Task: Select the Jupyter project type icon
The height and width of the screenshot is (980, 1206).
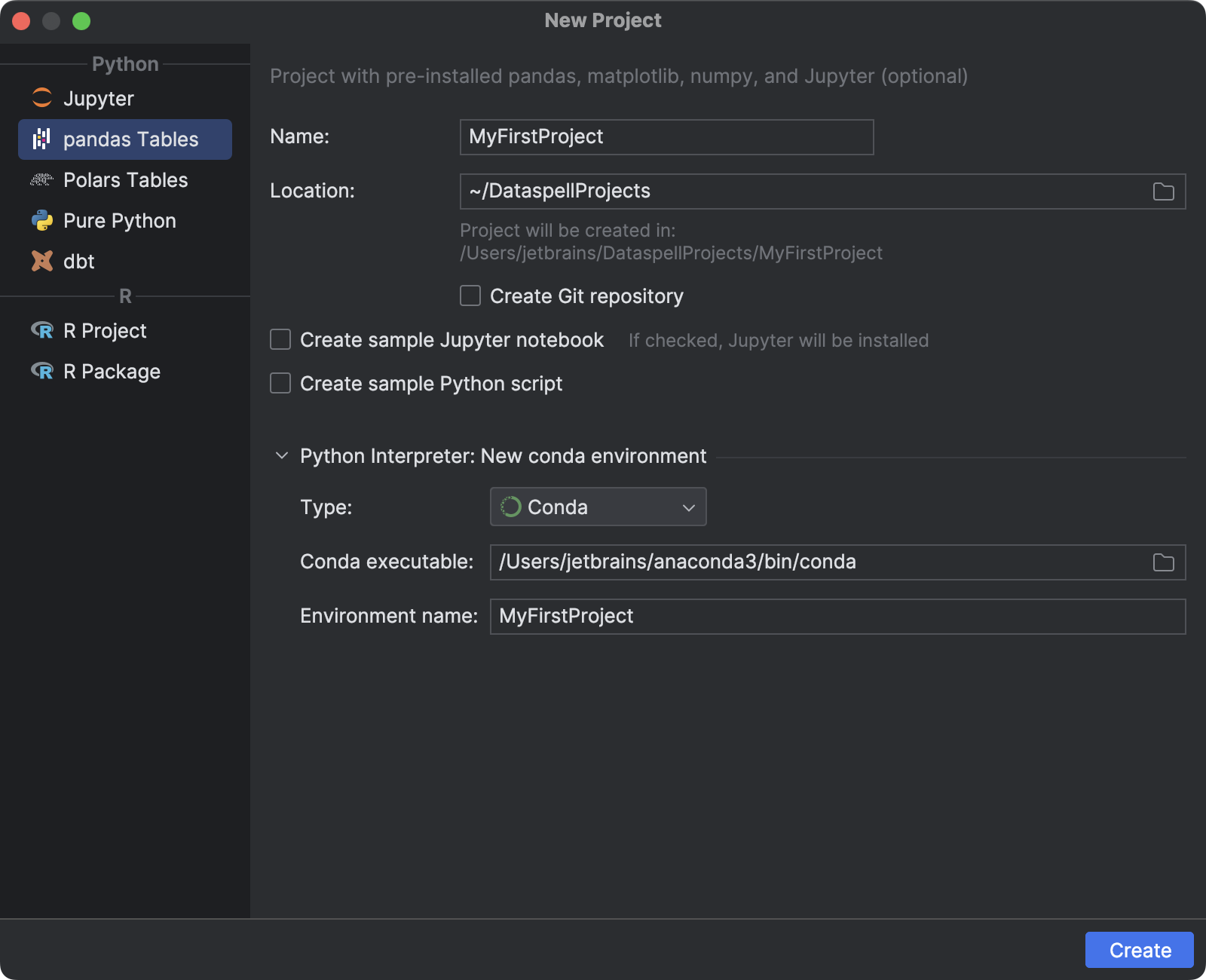Action: tap(42, 98)
